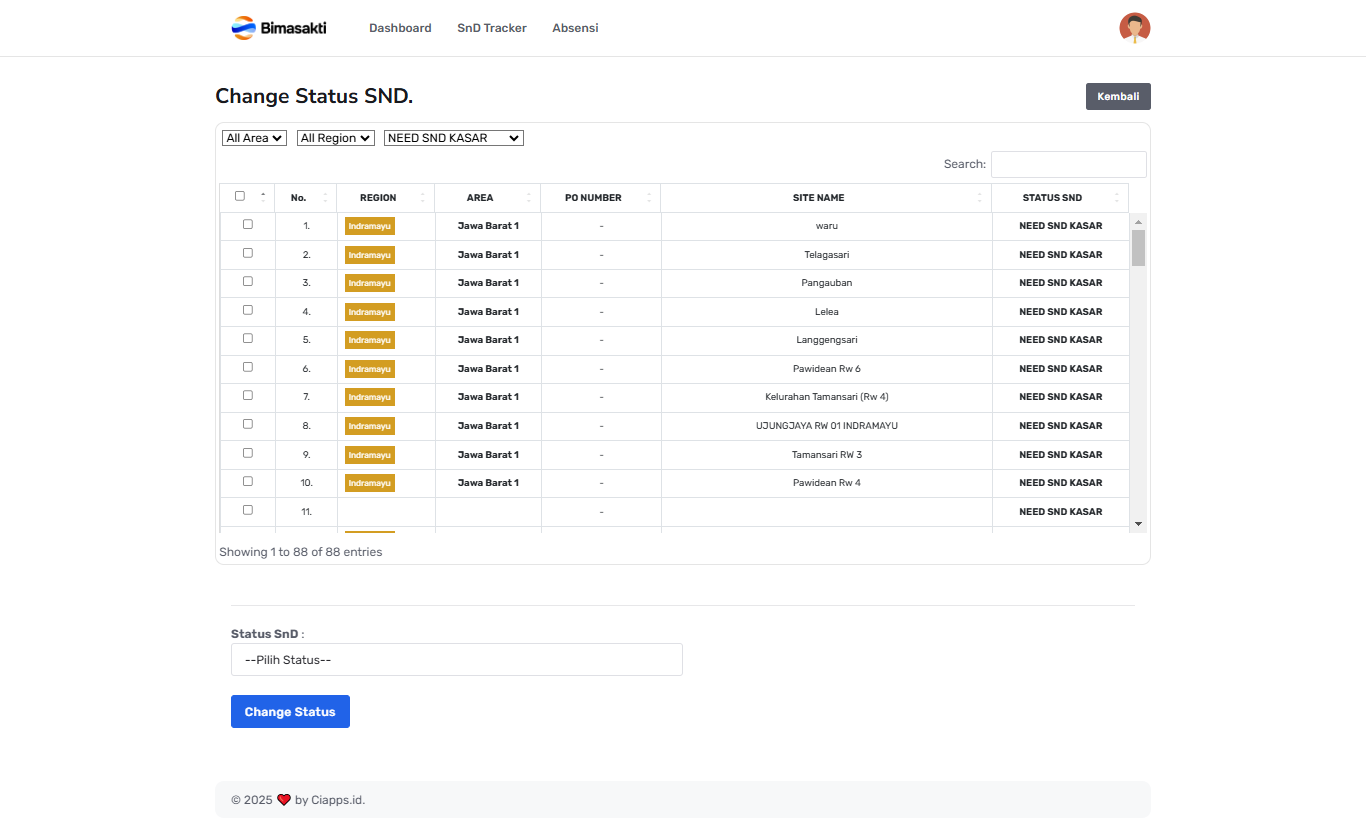This screenshot has height=830, width=1366.
Task: Click the blue Change Status button
Action: 290,712
